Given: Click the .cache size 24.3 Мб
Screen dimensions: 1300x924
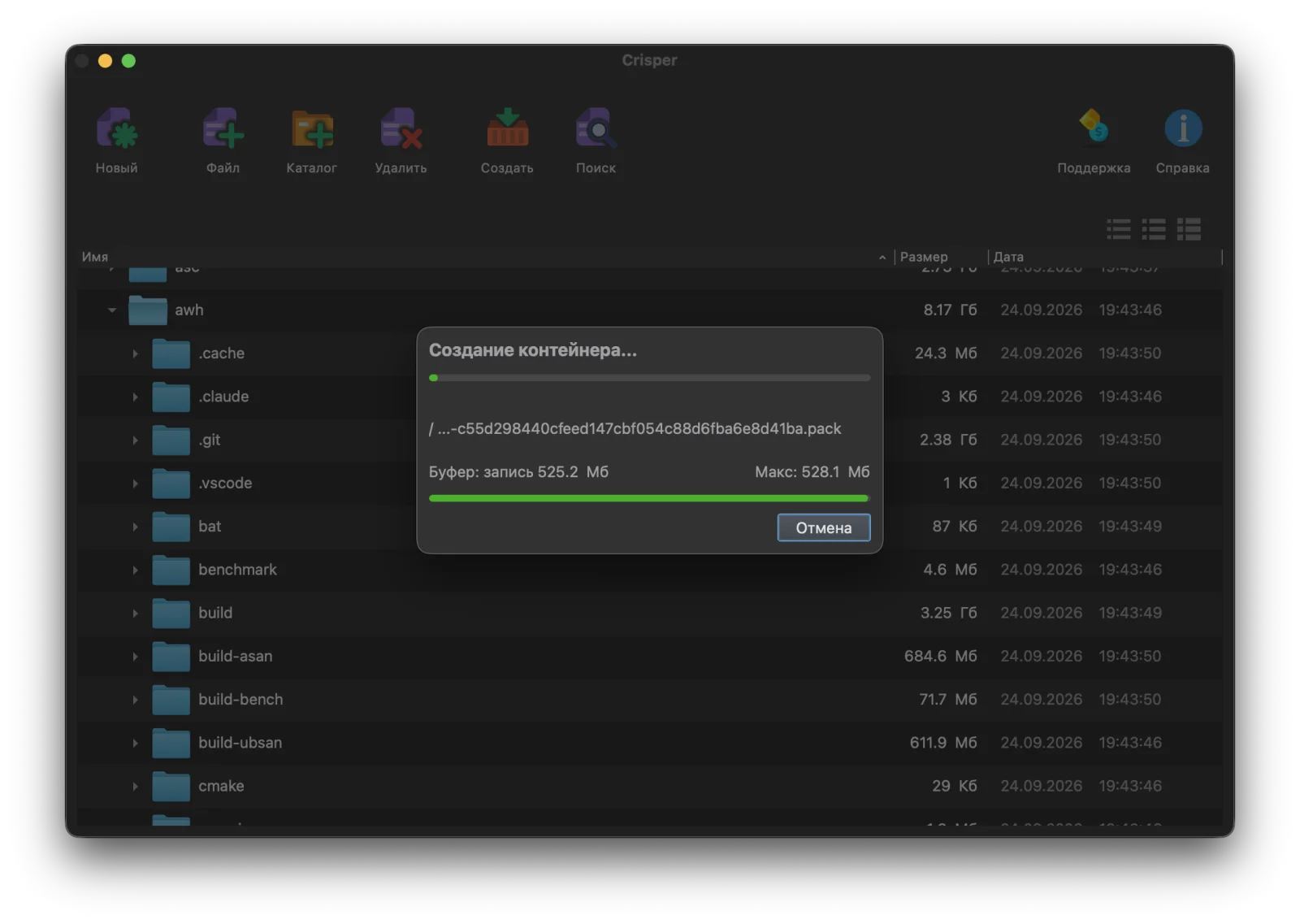Looking at the screenshot, I should [946, 353].
